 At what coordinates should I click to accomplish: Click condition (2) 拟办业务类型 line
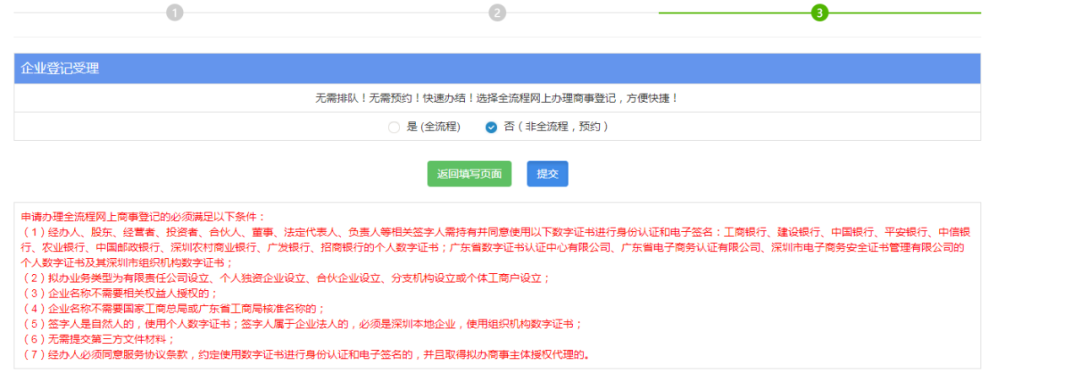(x=285, y=278)
